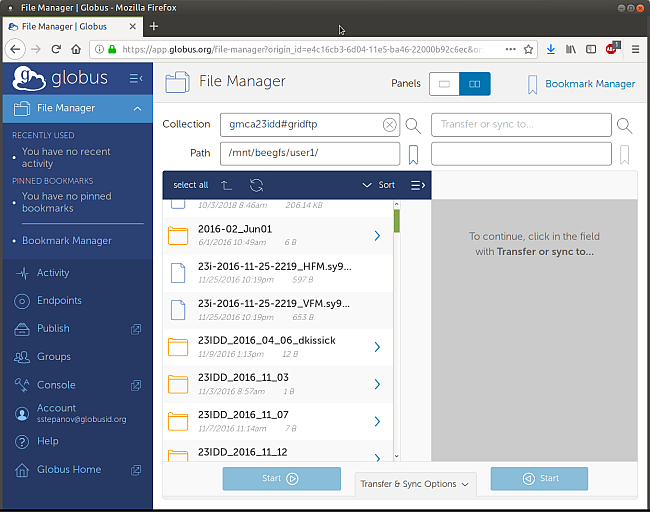Viewport: 650px width, 512px height.
Task: Click the right Start transfer button
Action: [539, 479]
